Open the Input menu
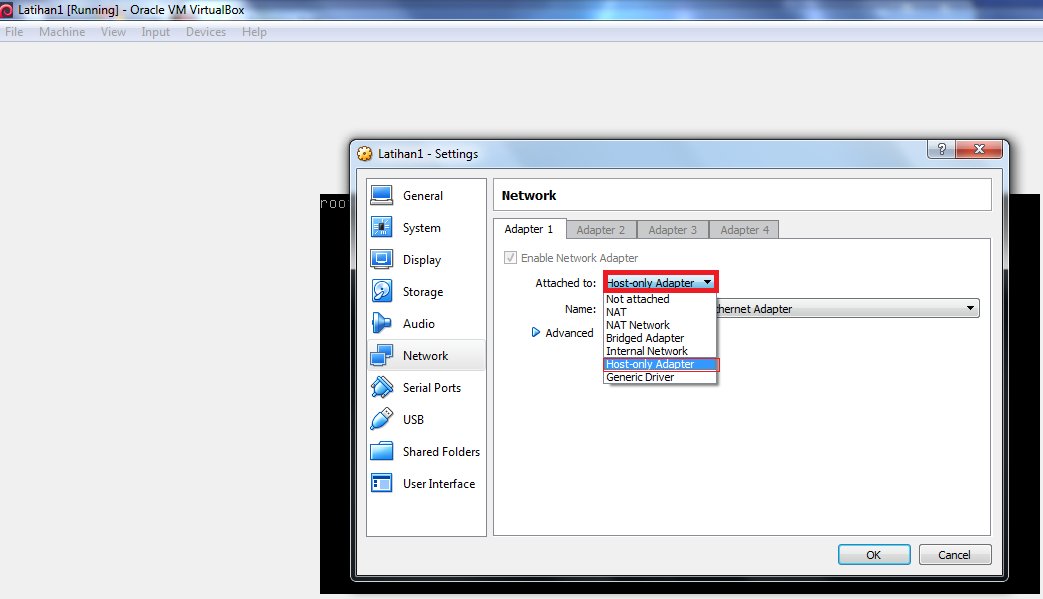The width and height of the screenshot is (1043, 599). point(156,32)
